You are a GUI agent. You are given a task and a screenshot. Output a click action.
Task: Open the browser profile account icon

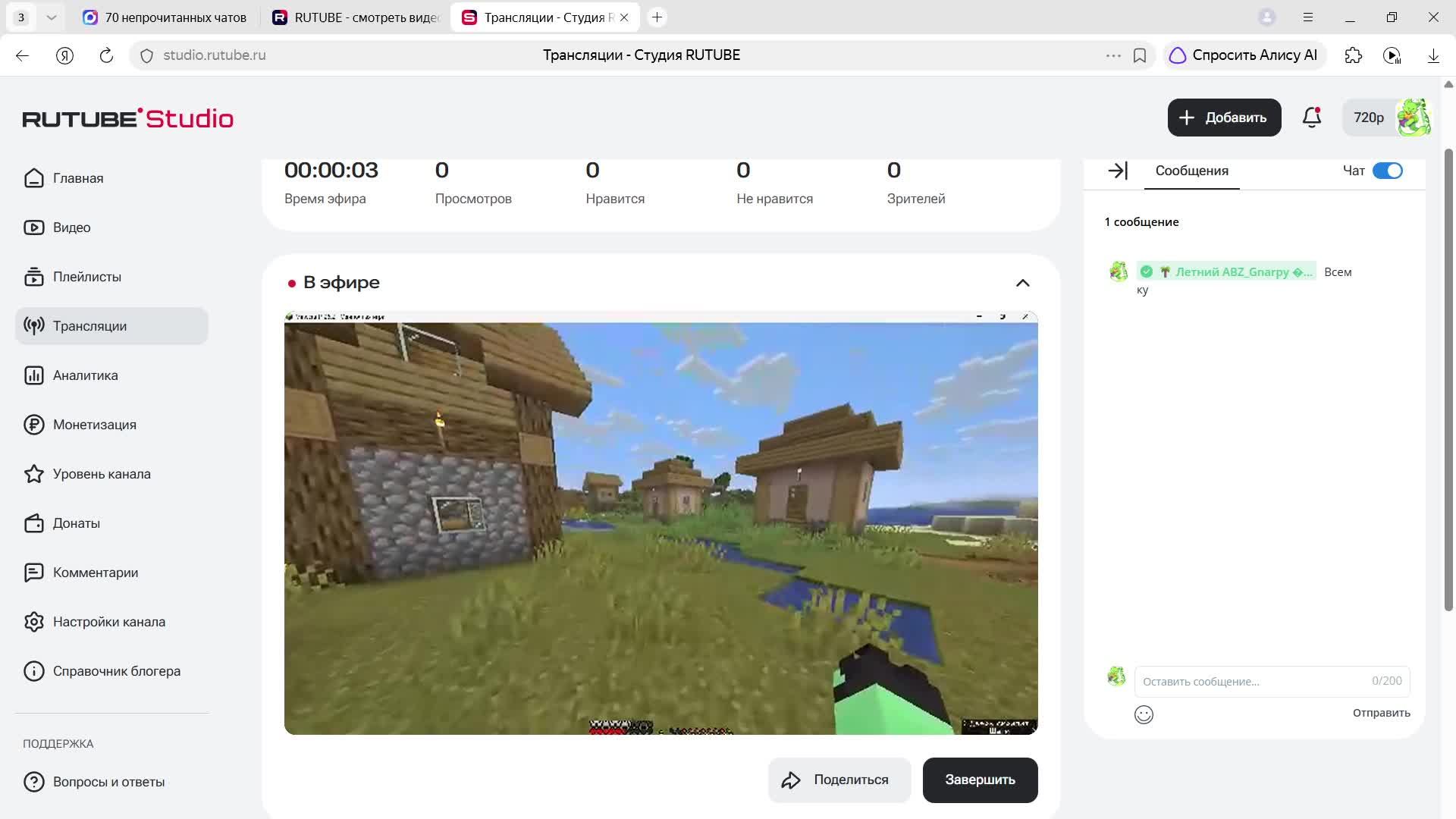click(1266, 17)
